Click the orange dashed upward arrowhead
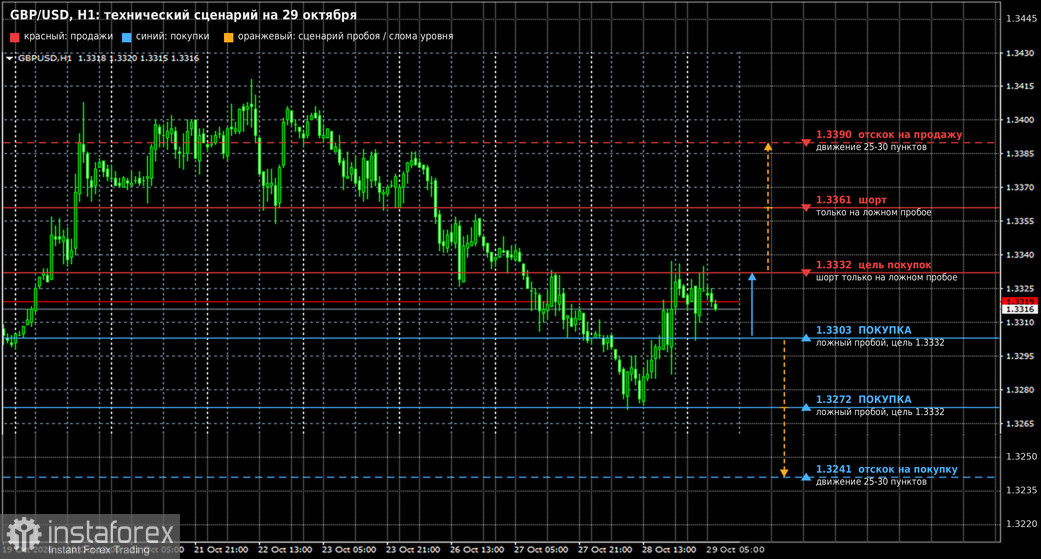 768,147
